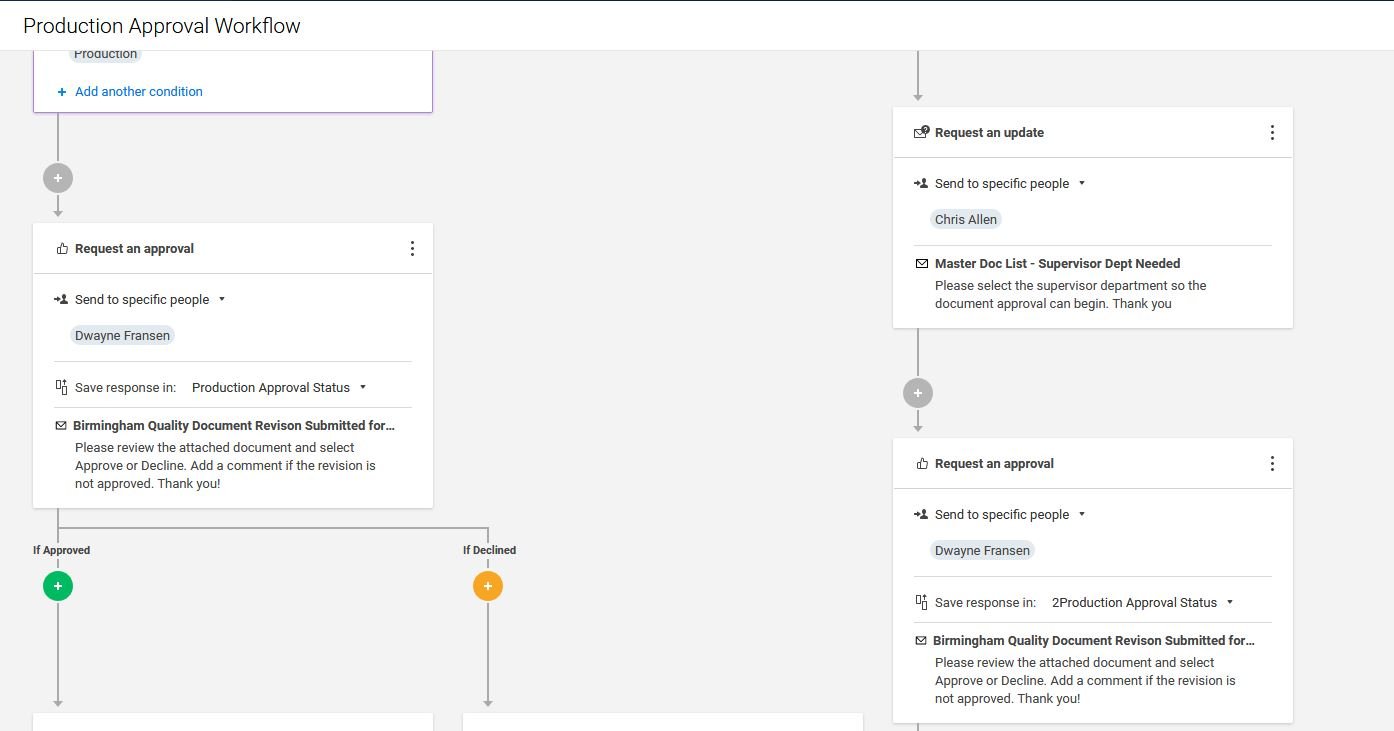The height and width of the screenshot is (731, 1394).
Task: Click mail icon beside left Birmingham Quality Document subject
Action: coord(61,426)
